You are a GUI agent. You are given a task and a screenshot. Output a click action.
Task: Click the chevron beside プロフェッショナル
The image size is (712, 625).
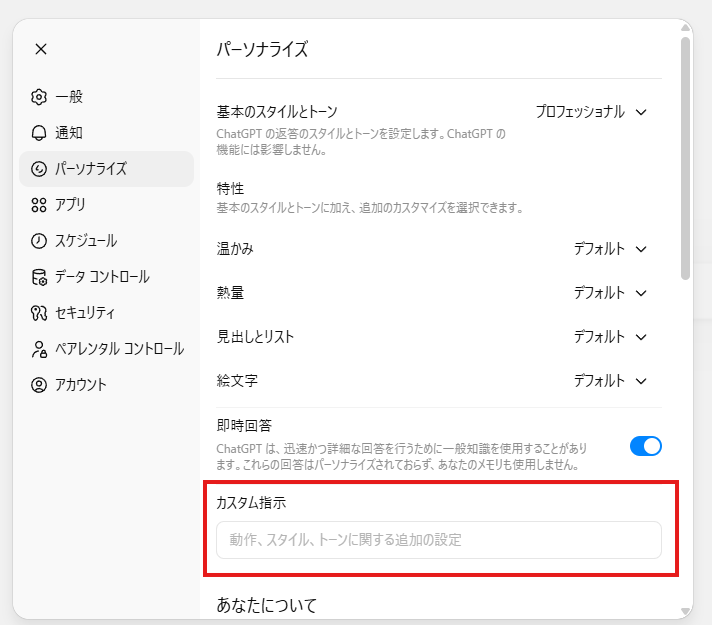tap(641, 112)
